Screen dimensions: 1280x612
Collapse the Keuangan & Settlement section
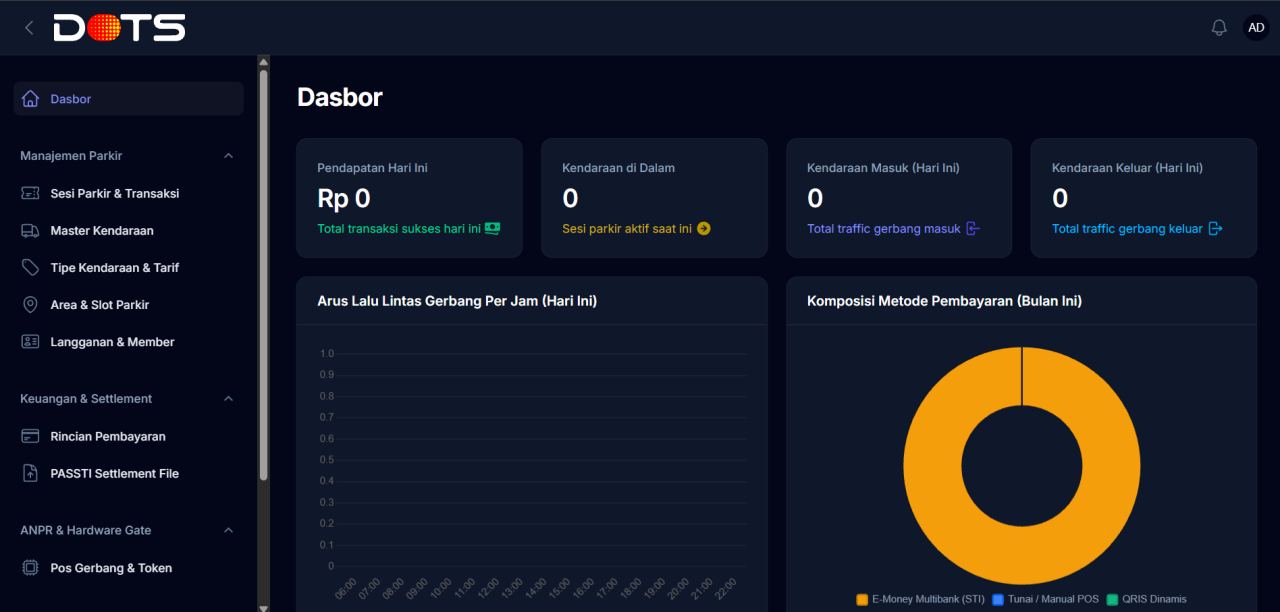pos(228,399)
